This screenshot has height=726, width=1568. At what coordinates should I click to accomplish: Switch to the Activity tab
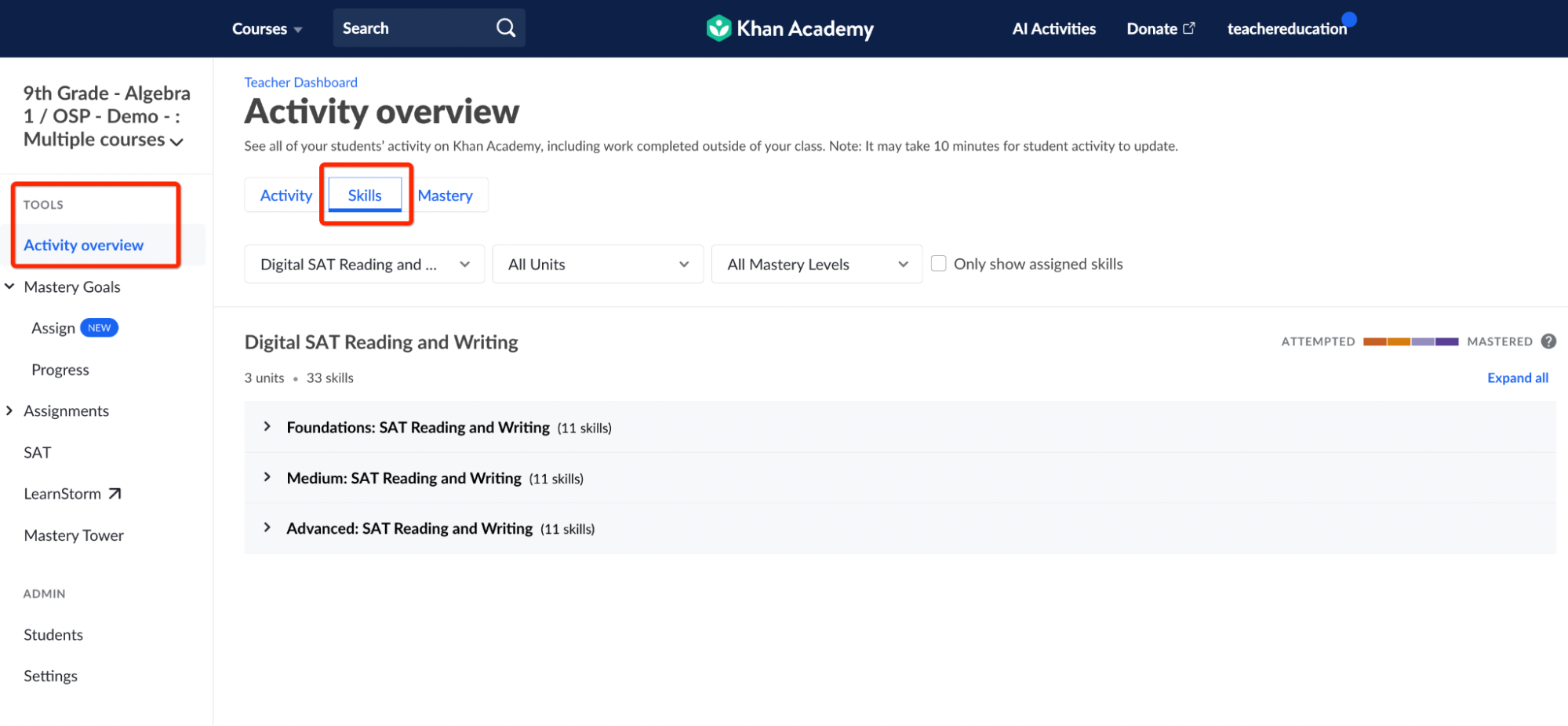pos(286,195)
